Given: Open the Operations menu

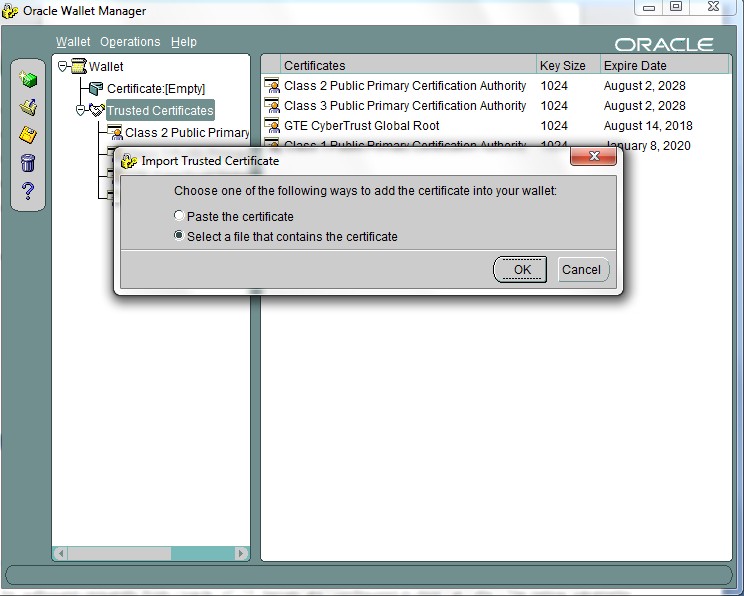Looking at the screenshot, I should click(x=130, y=42).
